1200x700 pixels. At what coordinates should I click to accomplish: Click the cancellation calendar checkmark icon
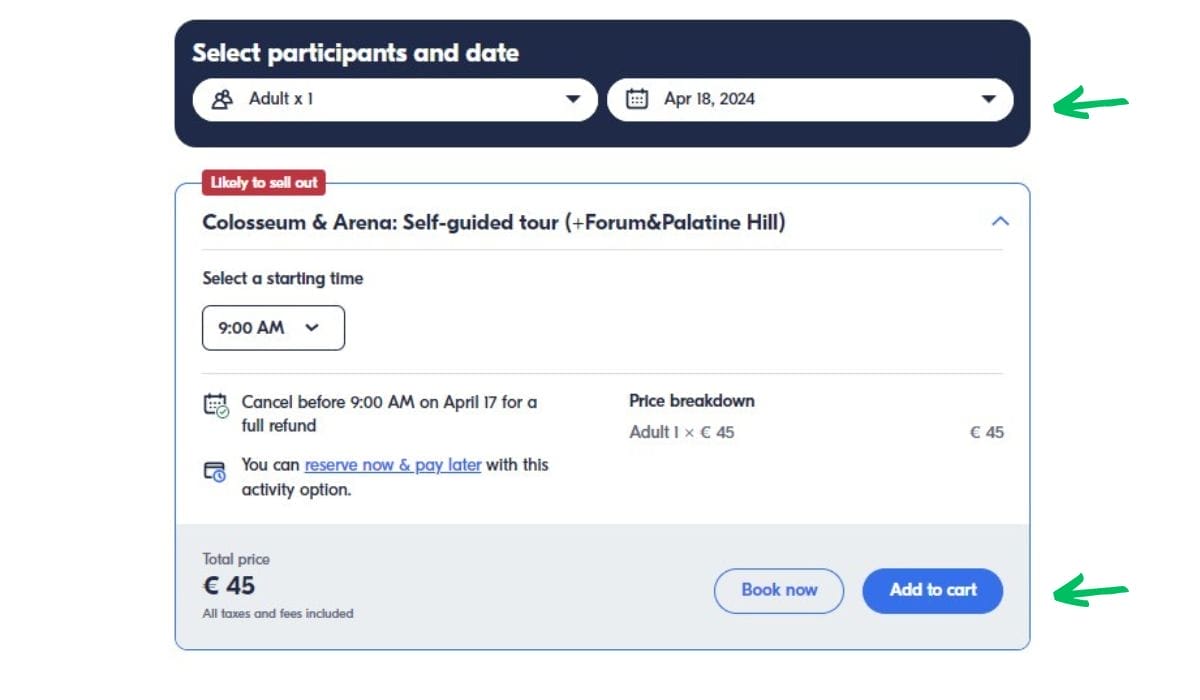point(216,405)
